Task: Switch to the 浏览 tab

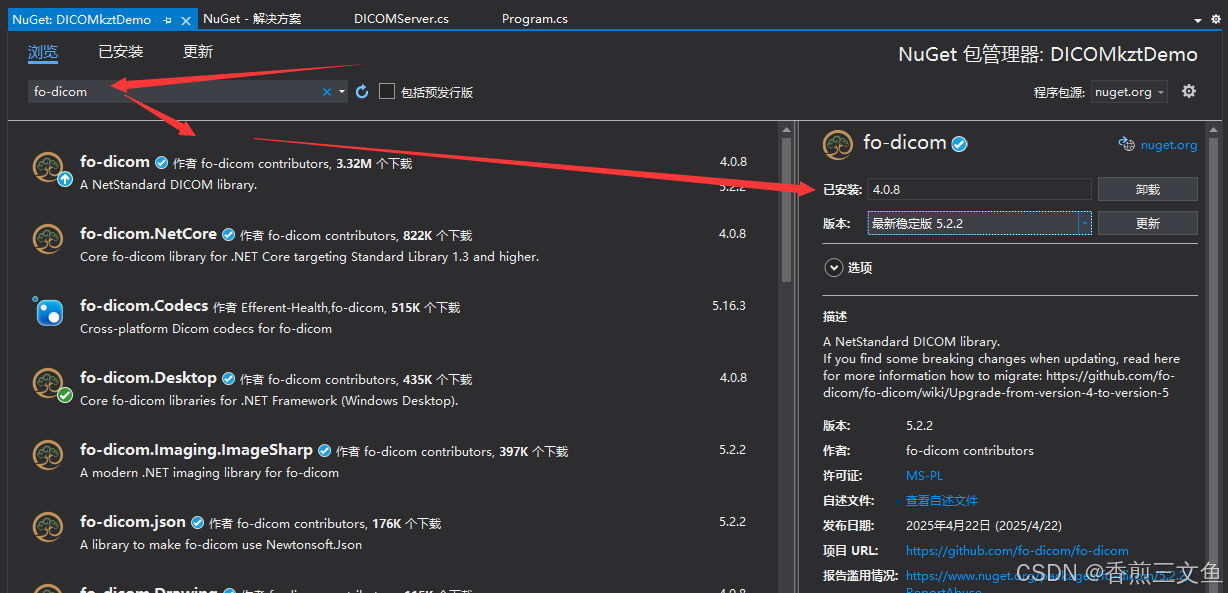Action: click(43, 52)
